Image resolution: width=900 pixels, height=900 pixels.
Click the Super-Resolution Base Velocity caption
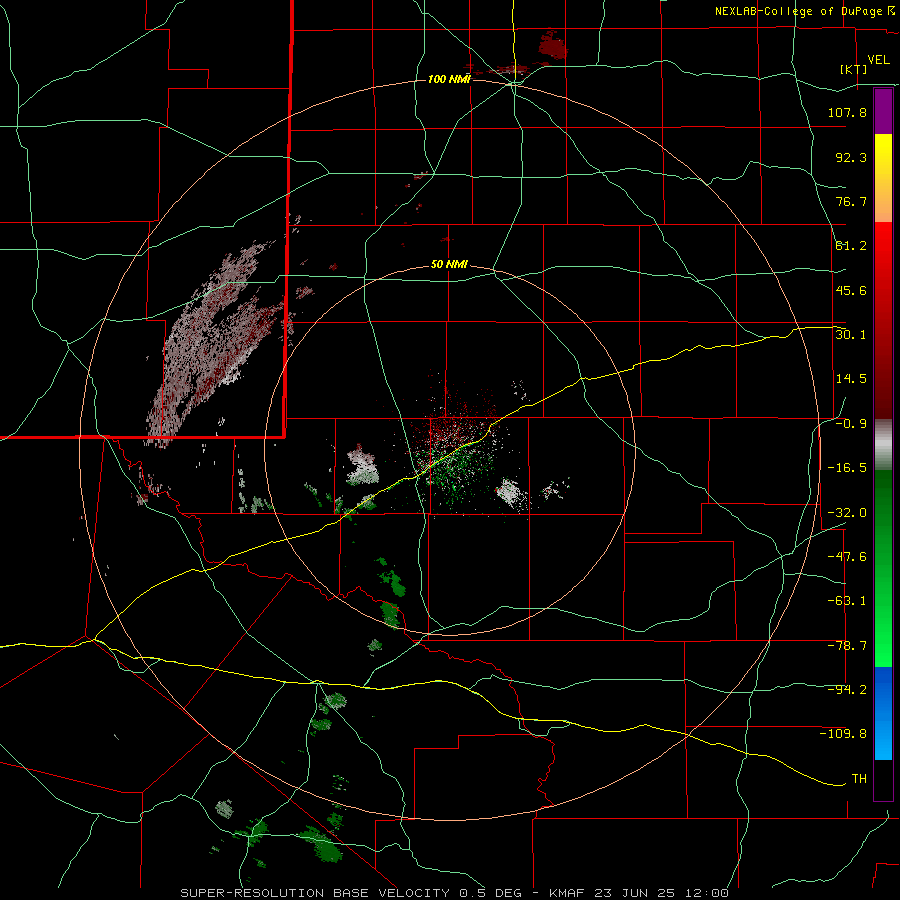coord(455,893)
